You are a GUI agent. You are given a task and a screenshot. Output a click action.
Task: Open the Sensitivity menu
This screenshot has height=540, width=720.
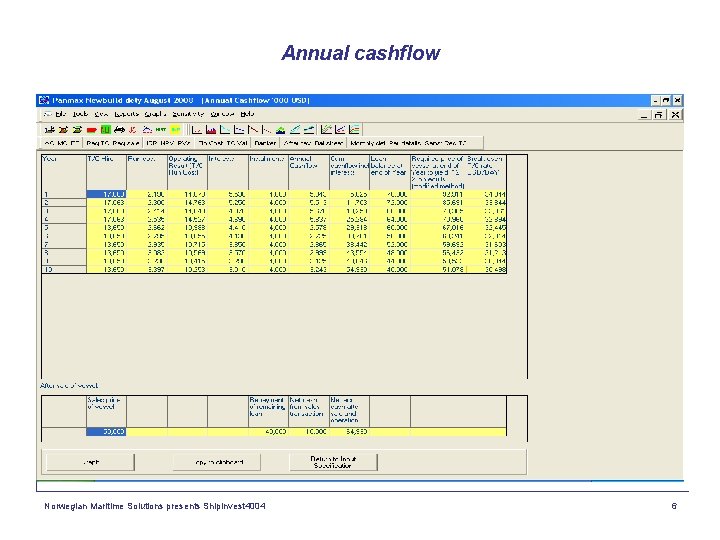tap(188, 114)
